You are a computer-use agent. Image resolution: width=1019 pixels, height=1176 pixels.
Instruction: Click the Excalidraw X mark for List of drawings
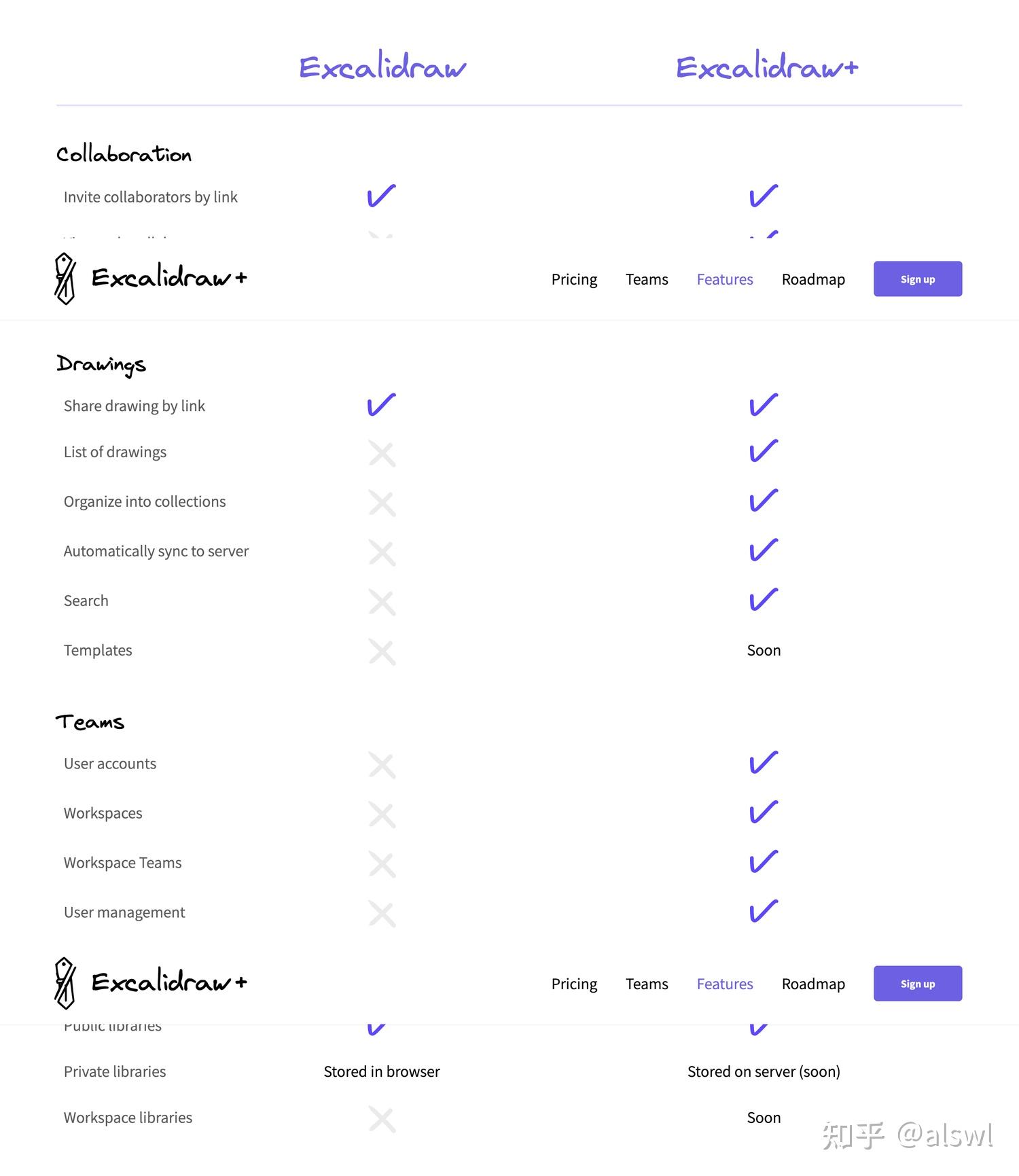pos(382,453)
